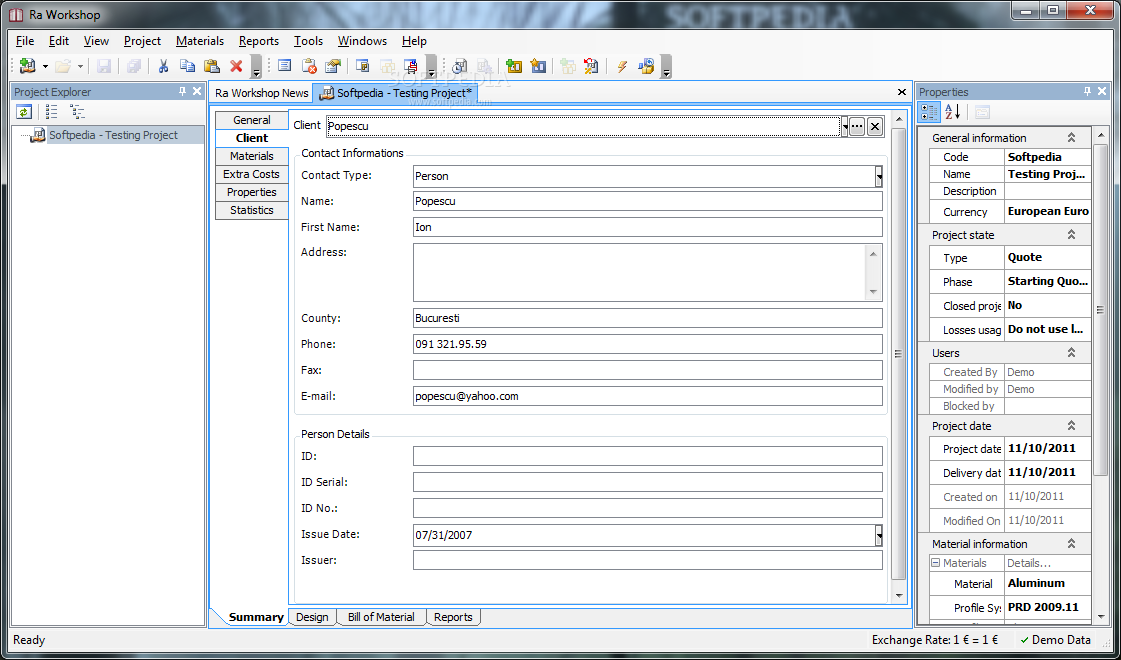Click the Copy toolbar icon
1121x660 pixels.
187,67
